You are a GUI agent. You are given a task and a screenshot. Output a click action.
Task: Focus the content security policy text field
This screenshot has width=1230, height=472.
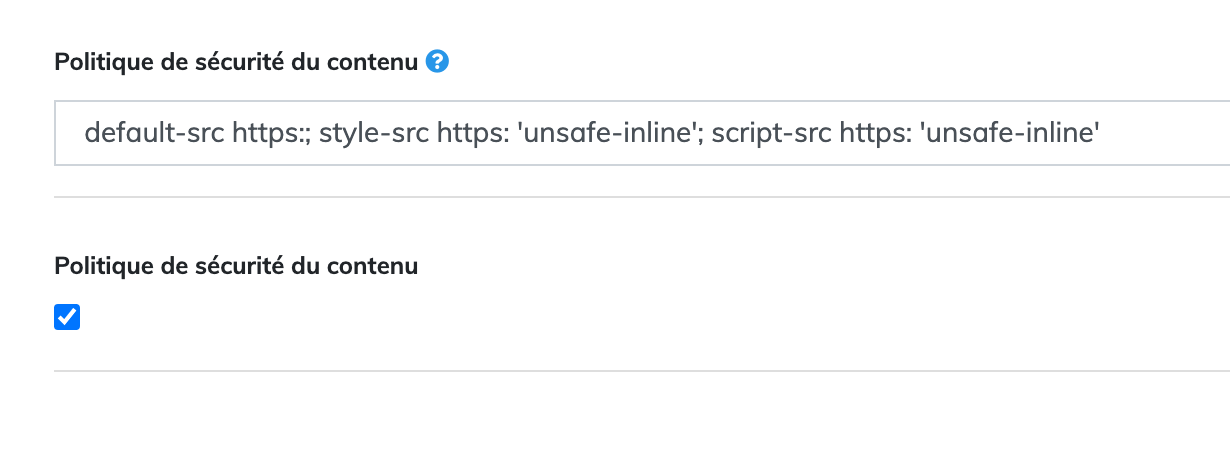[642, 132]
